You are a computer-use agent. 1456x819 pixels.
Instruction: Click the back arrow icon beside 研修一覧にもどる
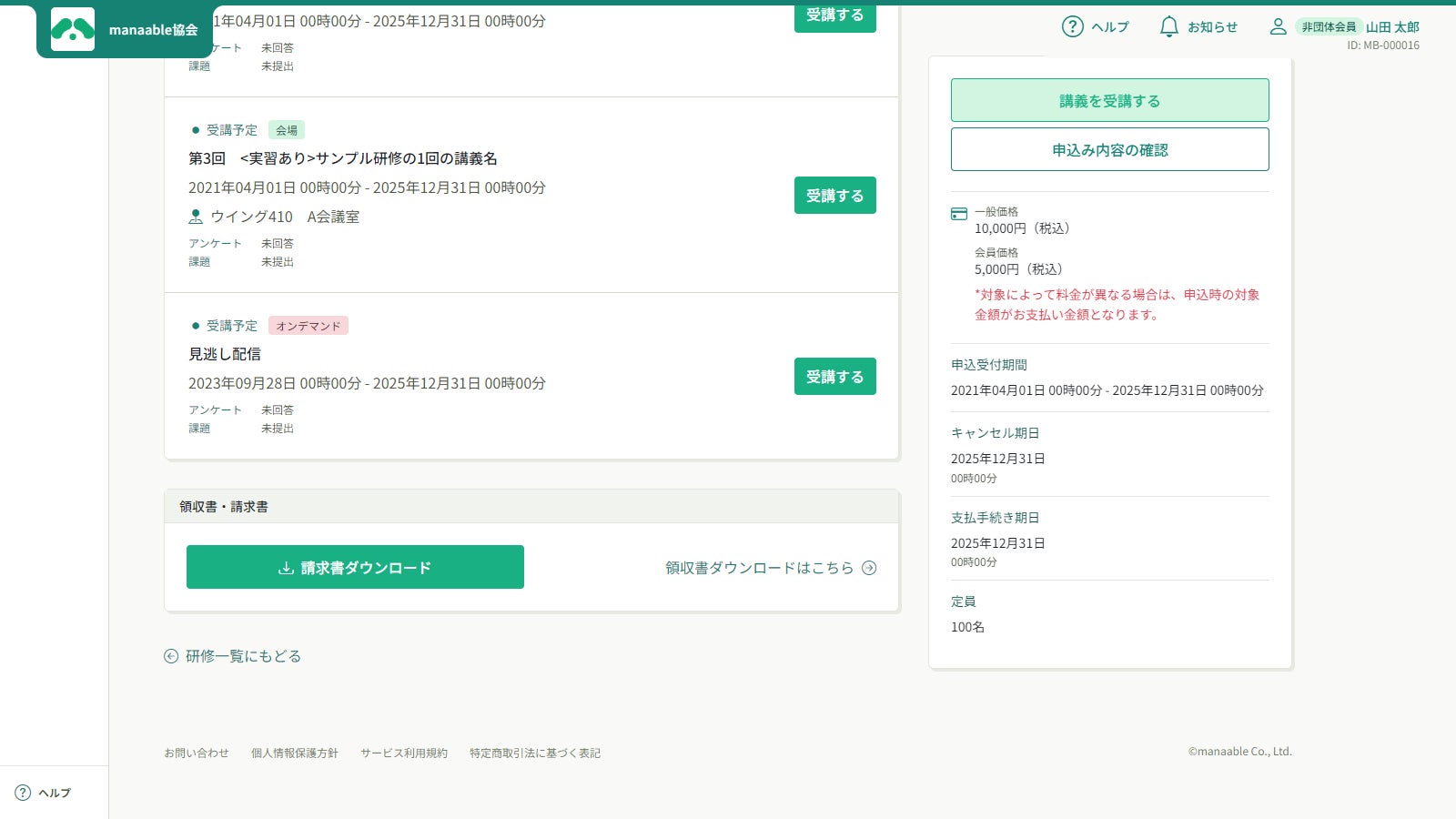171,656
